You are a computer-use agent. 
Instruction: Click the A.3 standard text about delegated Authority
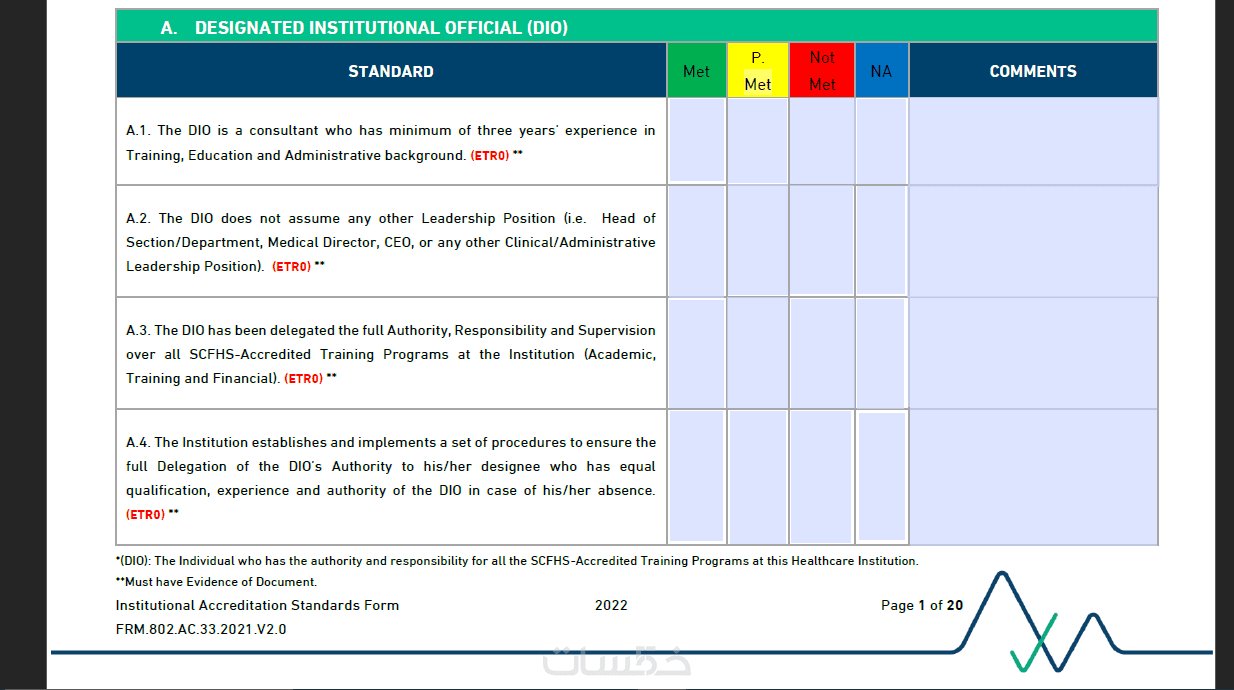(x=391, y=354)
